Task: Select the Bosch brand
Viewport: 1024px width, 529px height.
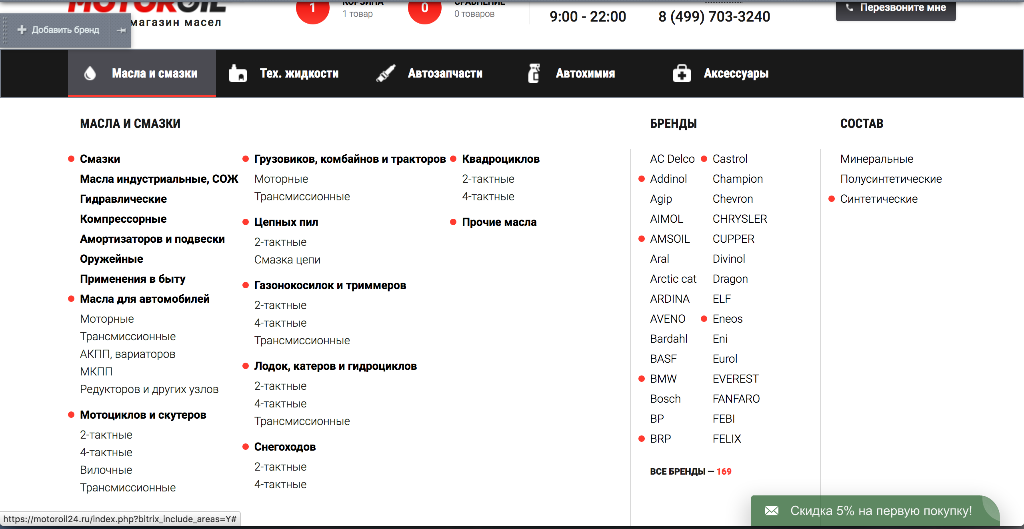Action: click(x=665, y=399)
